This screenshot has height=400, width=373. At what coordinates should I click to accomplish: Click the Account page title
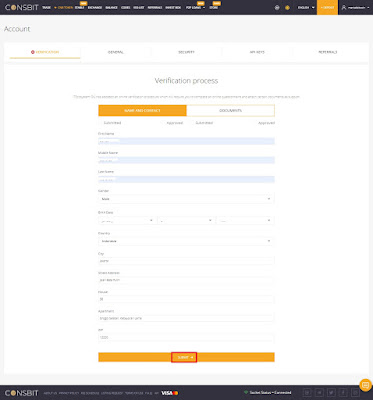[17, 29]
